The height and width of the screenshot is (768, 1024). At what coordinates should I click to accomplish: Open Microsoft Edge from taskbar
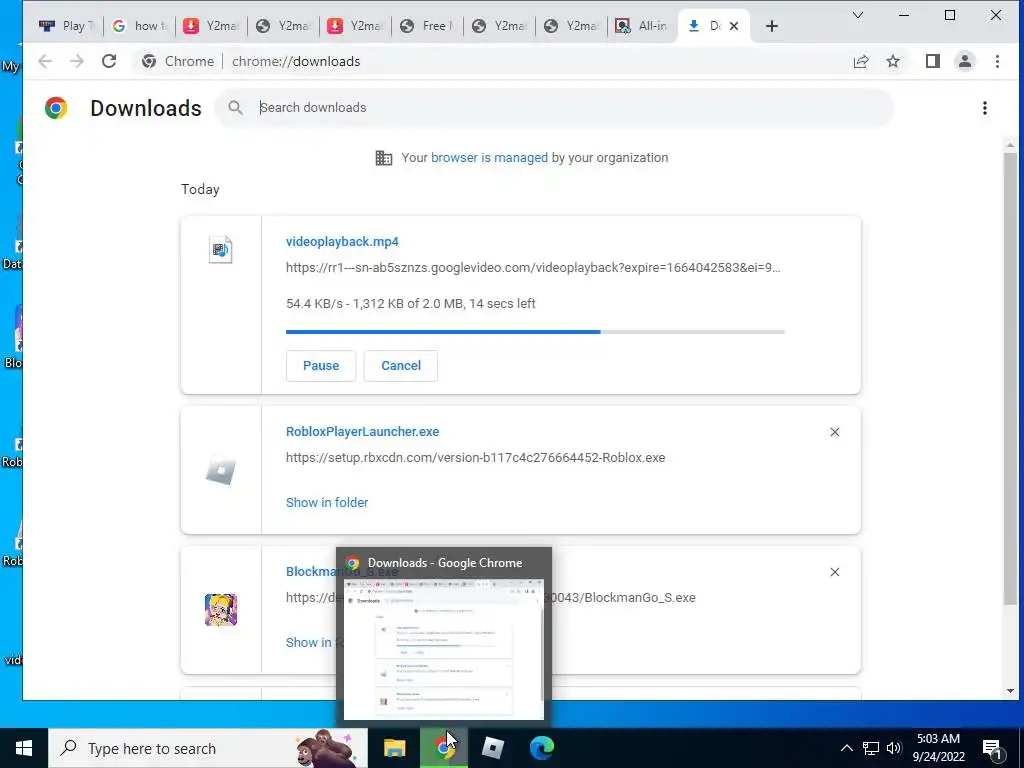(542, 748)
